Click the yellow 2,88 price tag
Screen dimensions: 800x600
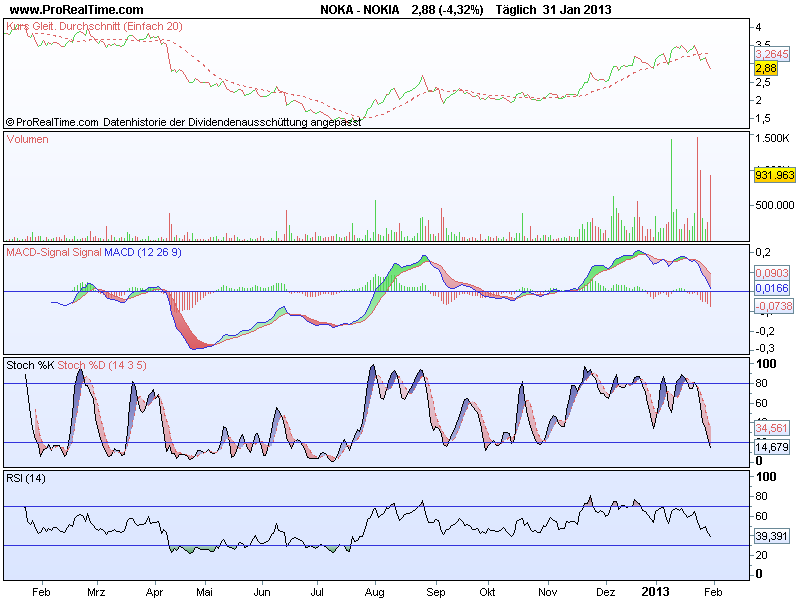tap(766, 68)
